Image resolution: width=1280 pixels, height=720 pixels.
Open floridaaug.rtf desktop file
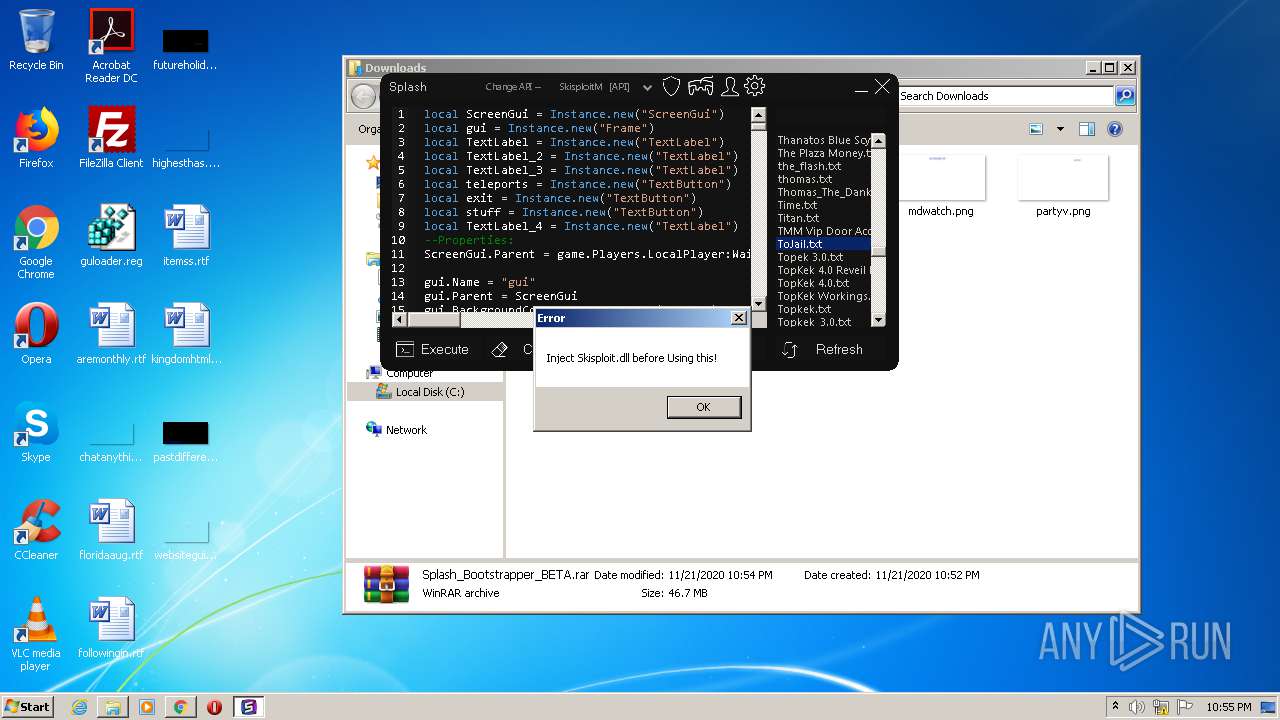coord(111,530)
